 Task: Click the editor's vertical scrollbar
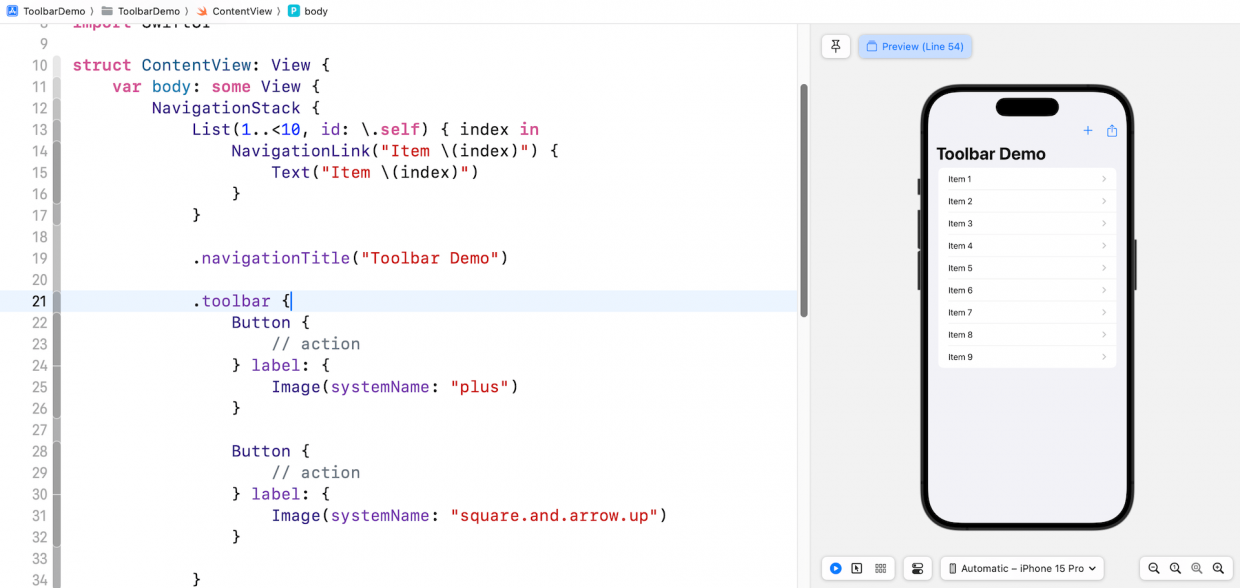pyautogui.click(x=803, y=200)
